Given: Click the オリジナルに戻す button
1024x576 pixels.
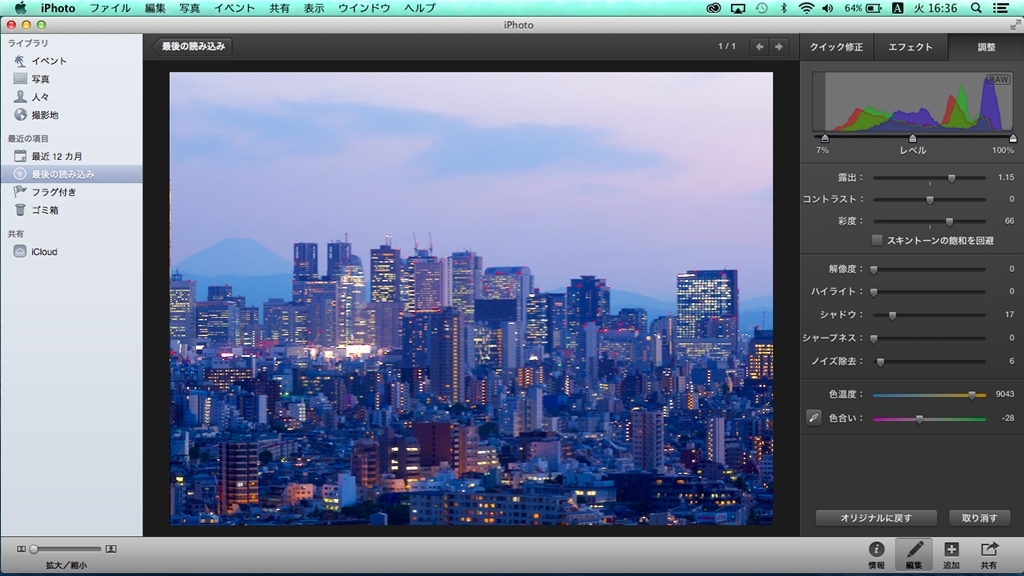Looking at the screenshot, I should 876,518.
